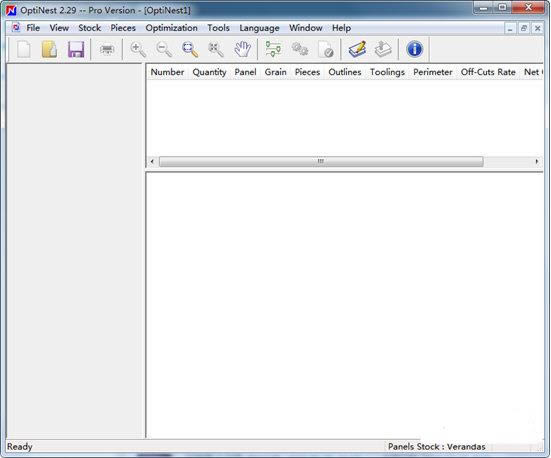Sort by the Outlines column header

(345, 72)
